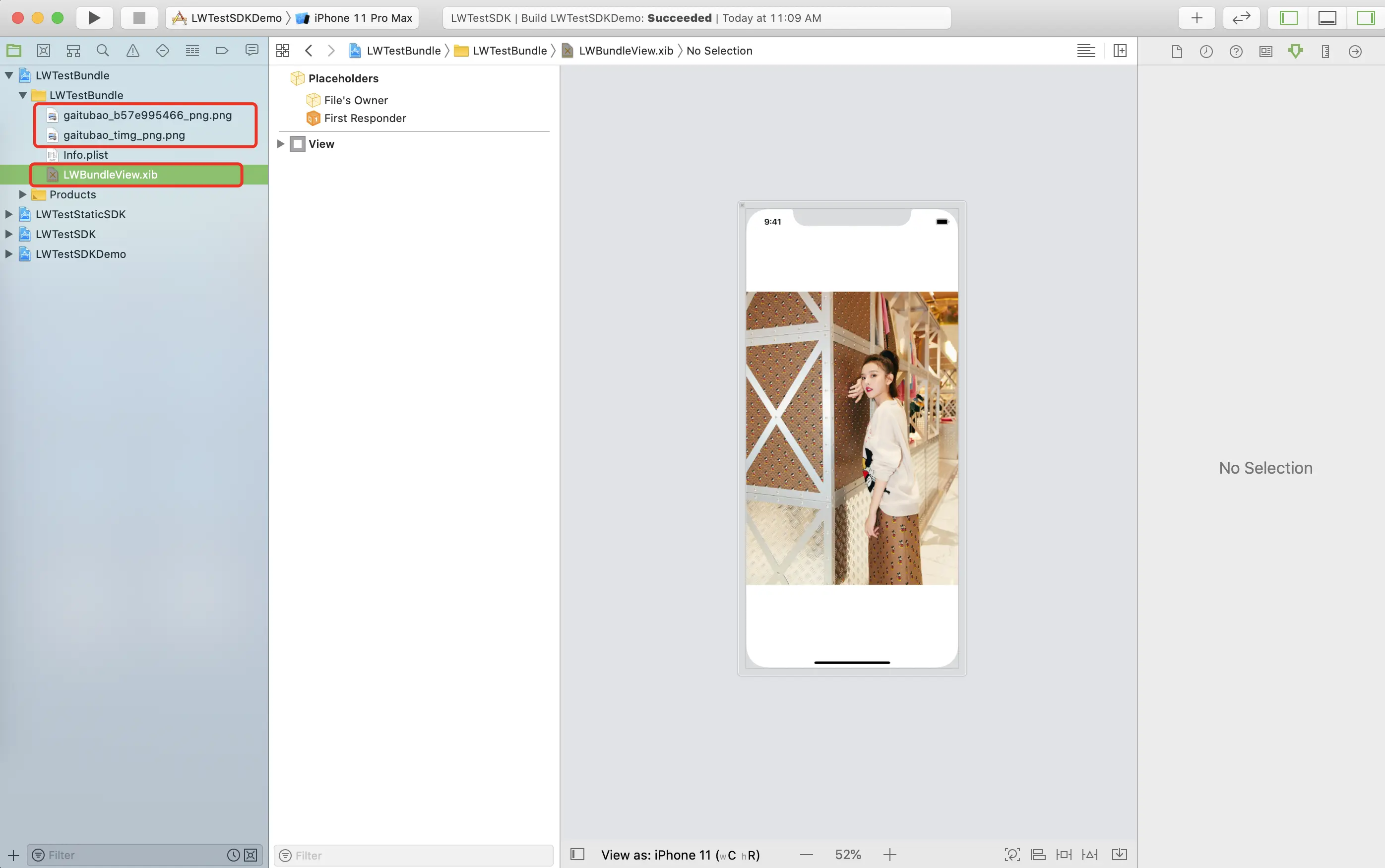Expand the View item in outline
This screenshot has height=868, width=1385.
pyautogui.click(x=281, y=143)
